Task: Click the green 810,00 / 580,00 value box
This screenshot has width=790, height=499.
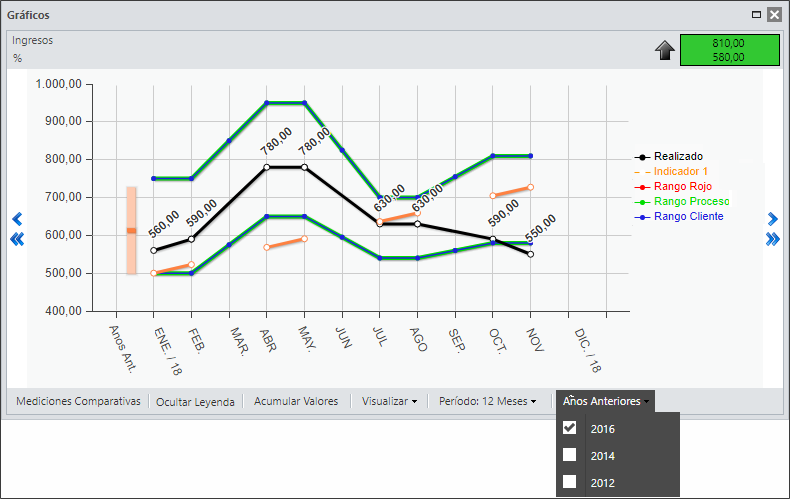Action: coord(730,50)
